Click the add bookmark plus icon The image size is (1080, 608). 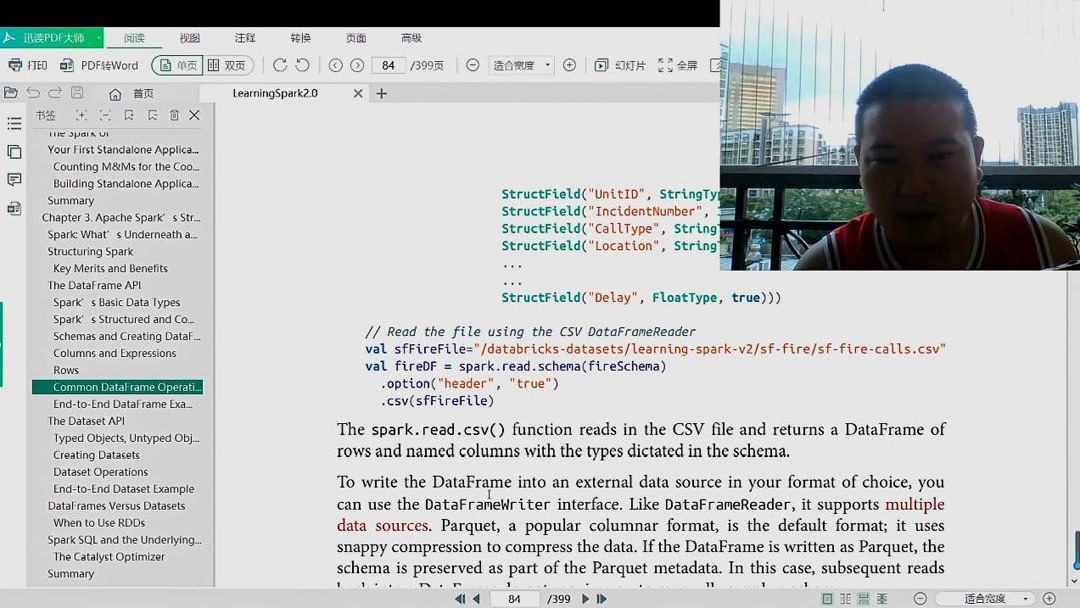coord(82,116)
